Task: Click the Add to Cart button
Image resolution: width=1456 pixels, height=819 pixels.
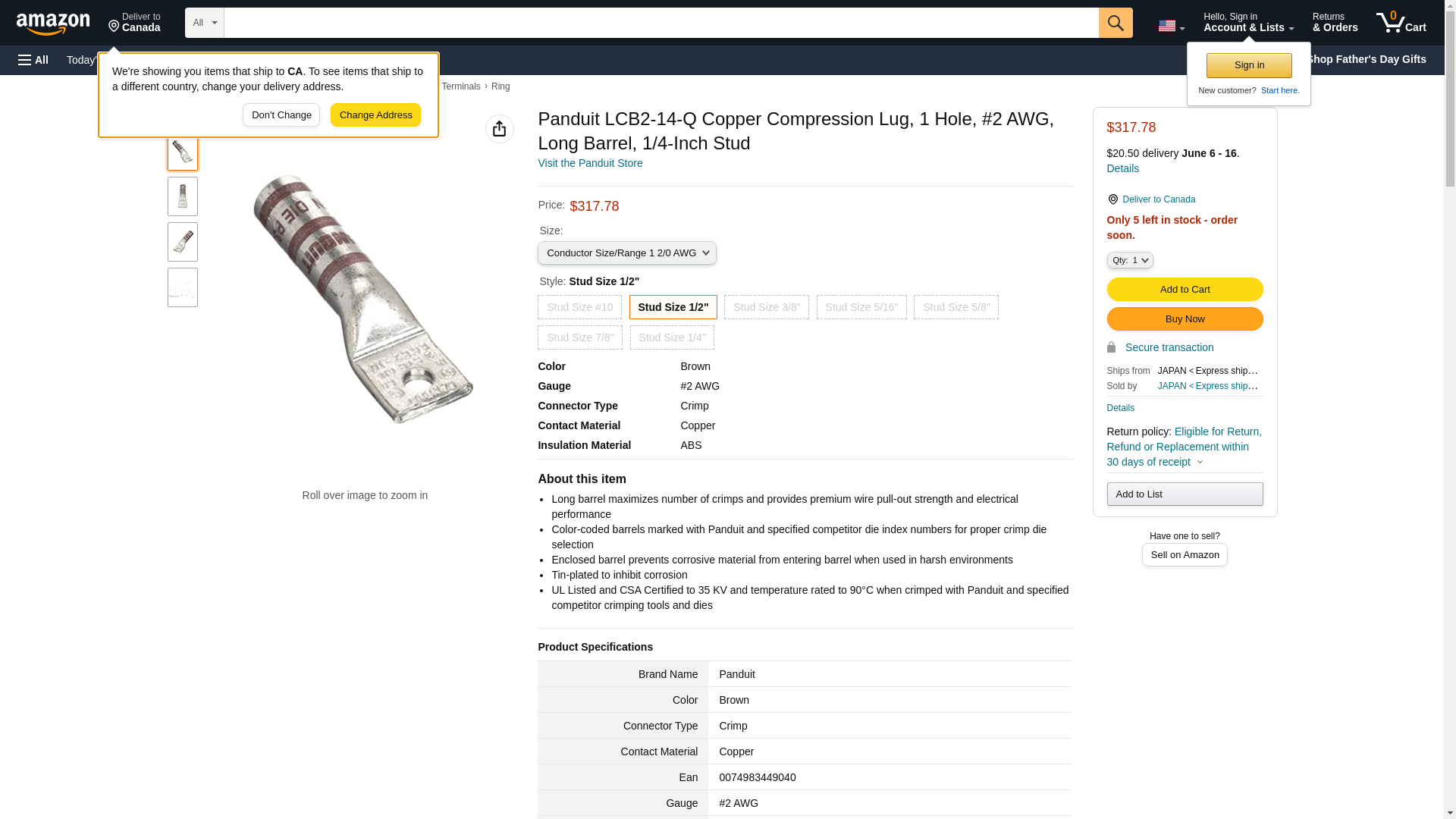Action: [1184, 290]
